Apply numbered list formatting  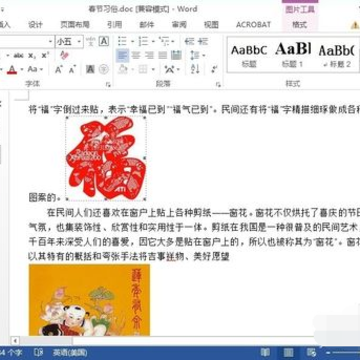(x=144, y=42)
